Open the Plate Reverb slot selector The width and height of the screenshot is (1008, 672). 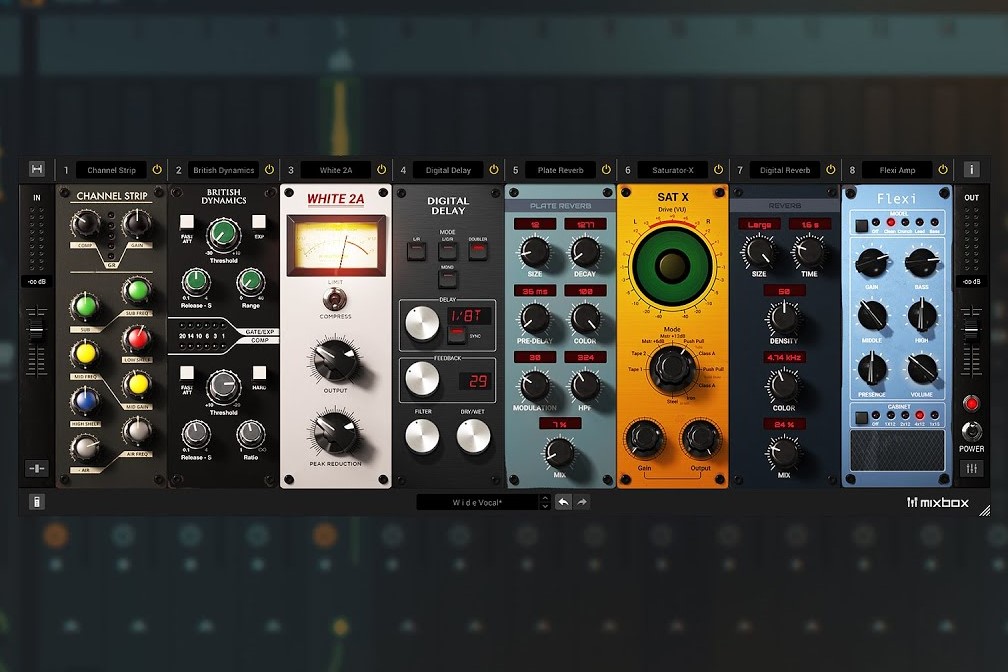[561, 170]
